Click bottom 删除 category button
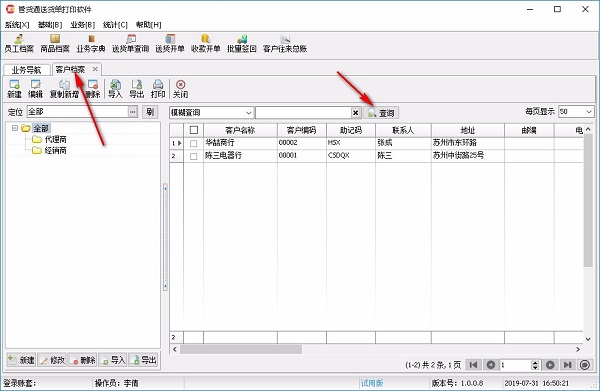The width and height of the screenshot is (600, 391). (83, 360)
